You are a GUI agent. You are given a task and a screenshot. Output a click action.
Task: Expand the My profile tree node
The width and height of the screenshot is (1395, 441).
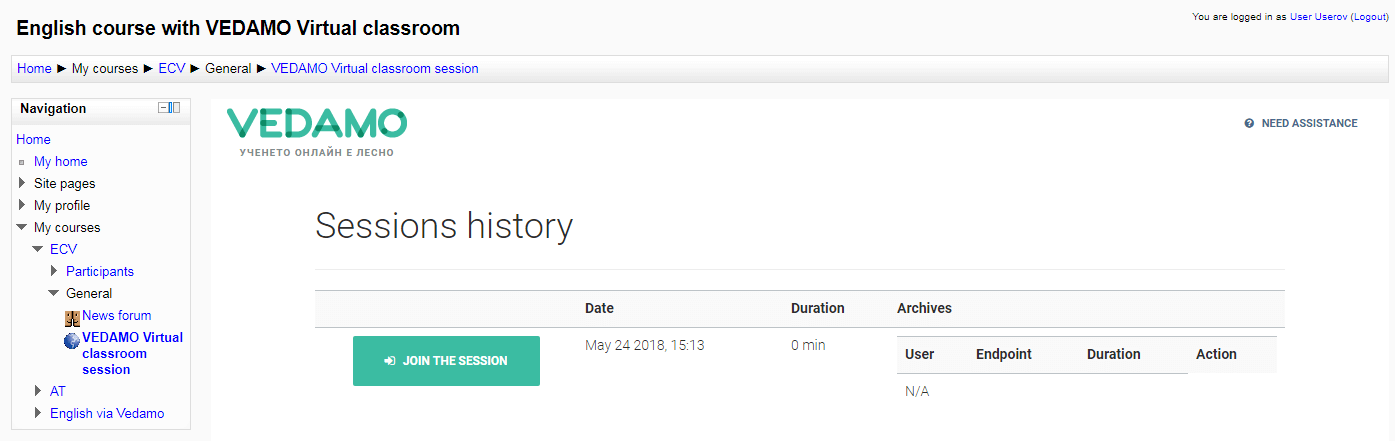pyautogui.click(x=22, y=205)
